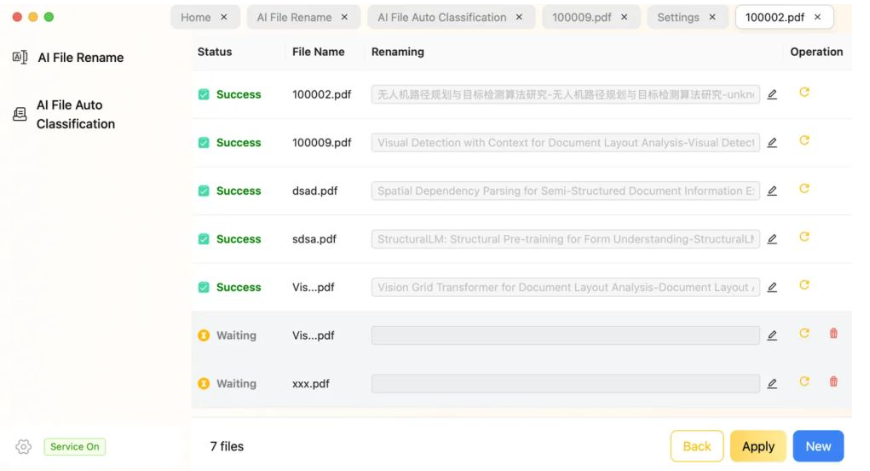The image size is (870, 471).
Task: Open AI File Auto Classification in sidebar
Action: (x=75, y=115)
